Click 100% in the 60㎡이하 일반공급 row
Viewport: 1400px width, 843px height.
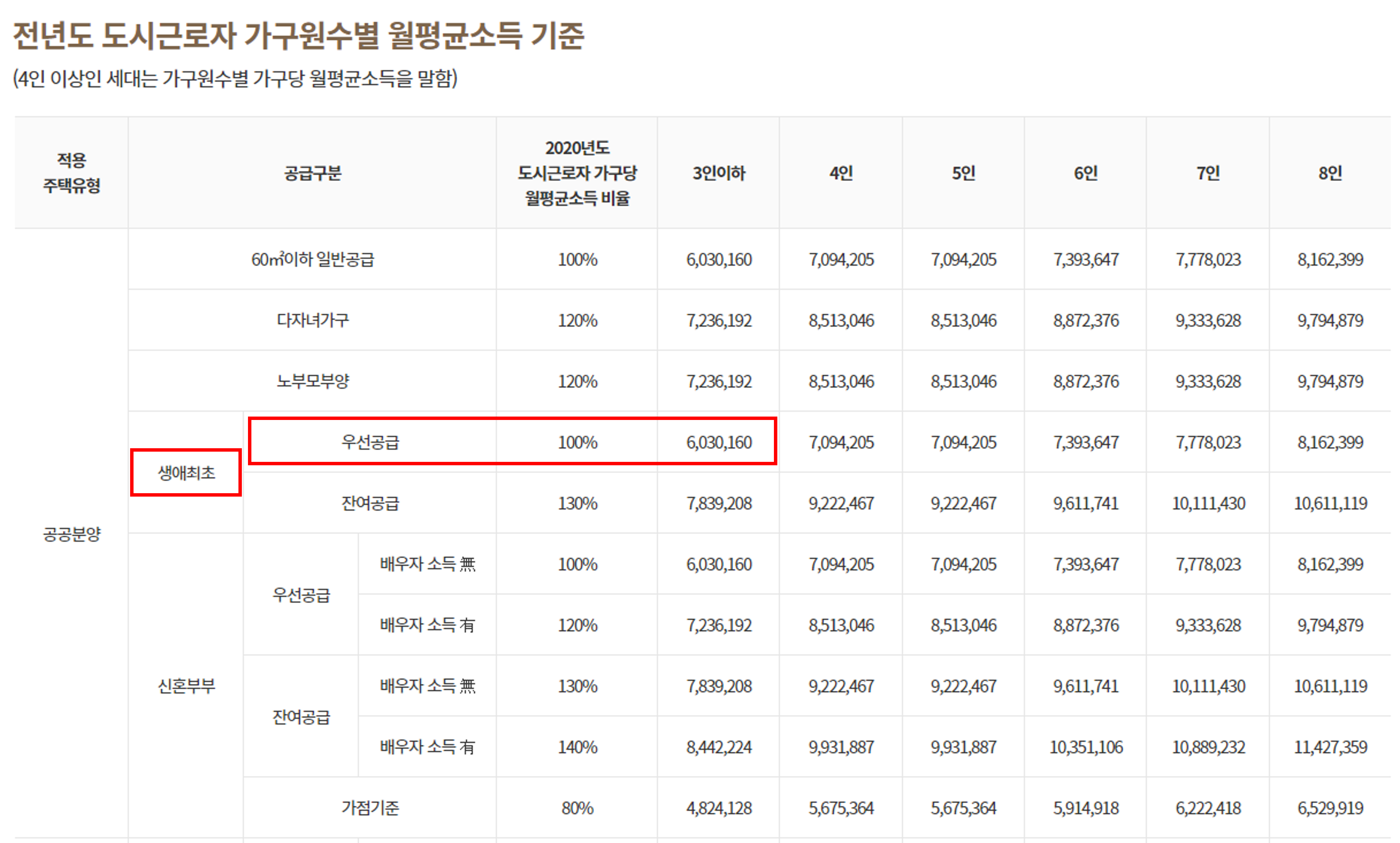click(577, 260)
